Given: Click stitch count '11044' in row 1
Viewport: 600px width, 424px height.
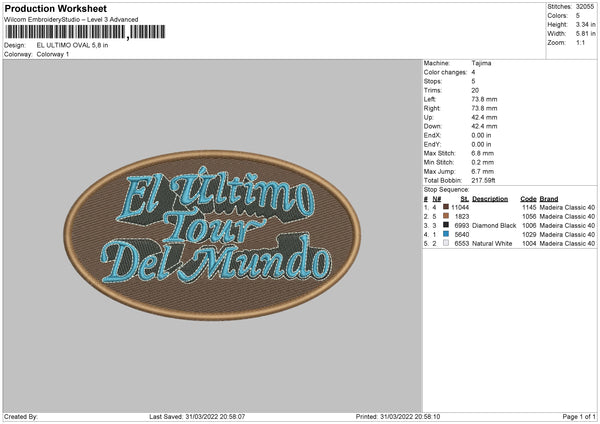Looking at the screenshot, I should point(460,207).
